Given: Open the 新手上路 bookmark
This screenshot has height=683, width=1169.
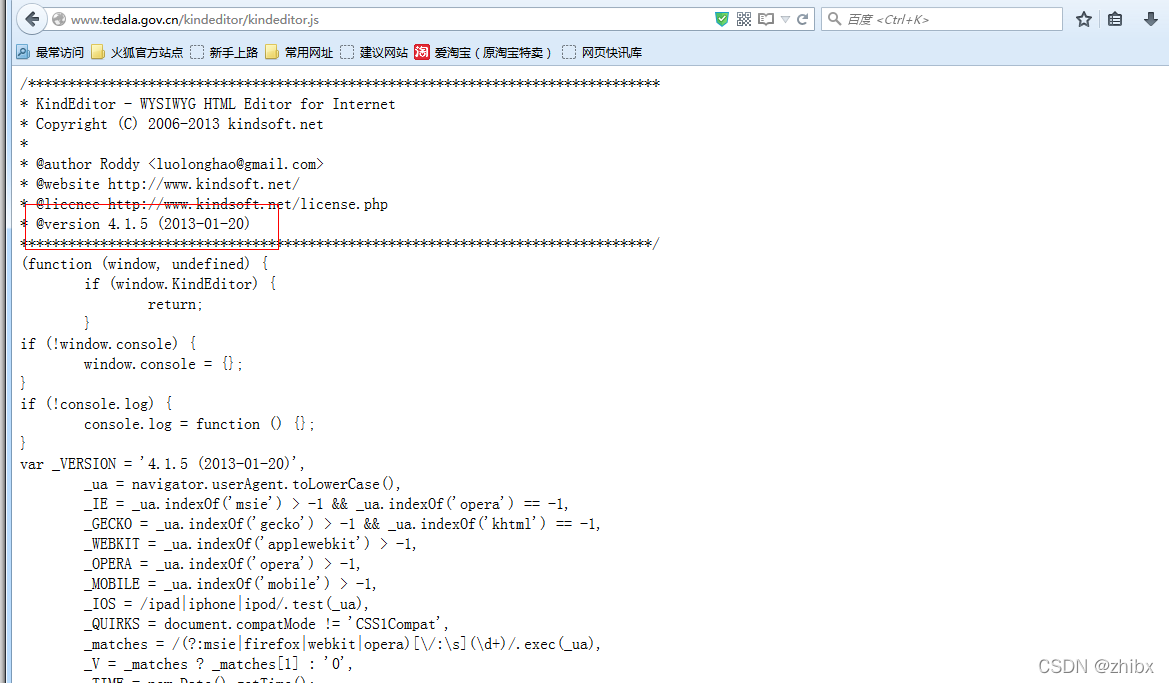Looking at the screenshot, I should coord(224,52).
